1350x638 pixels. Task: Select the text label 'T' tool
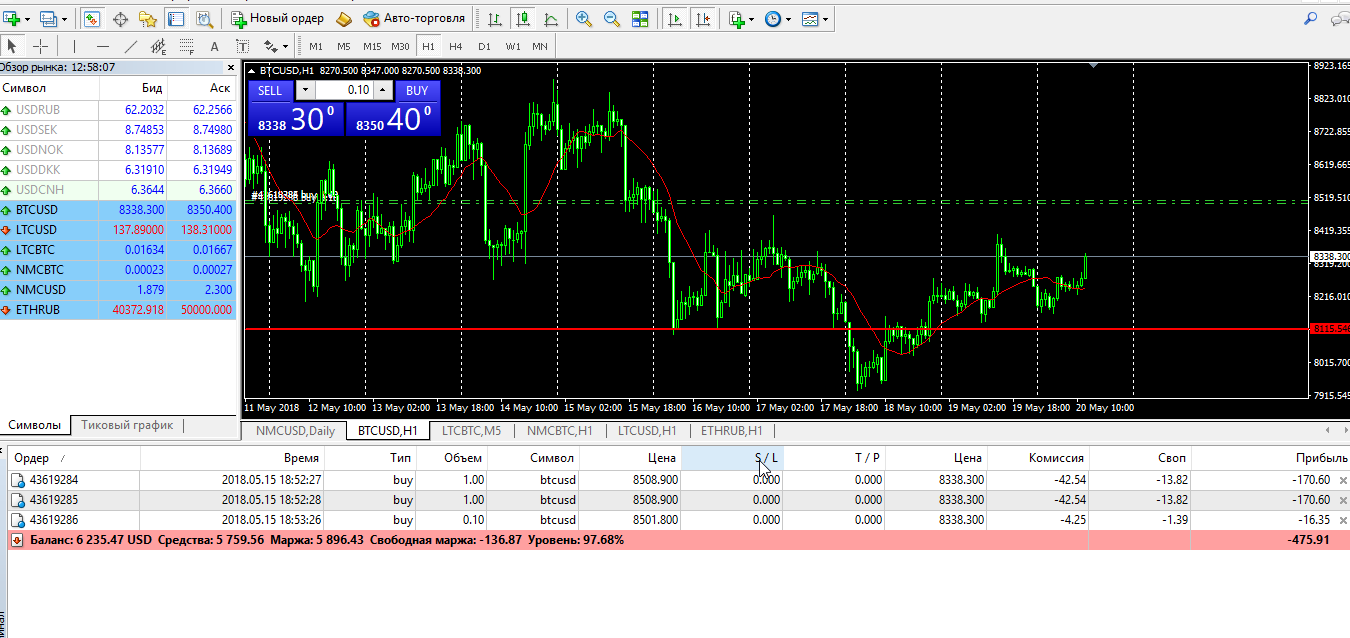tap(242, 46)
